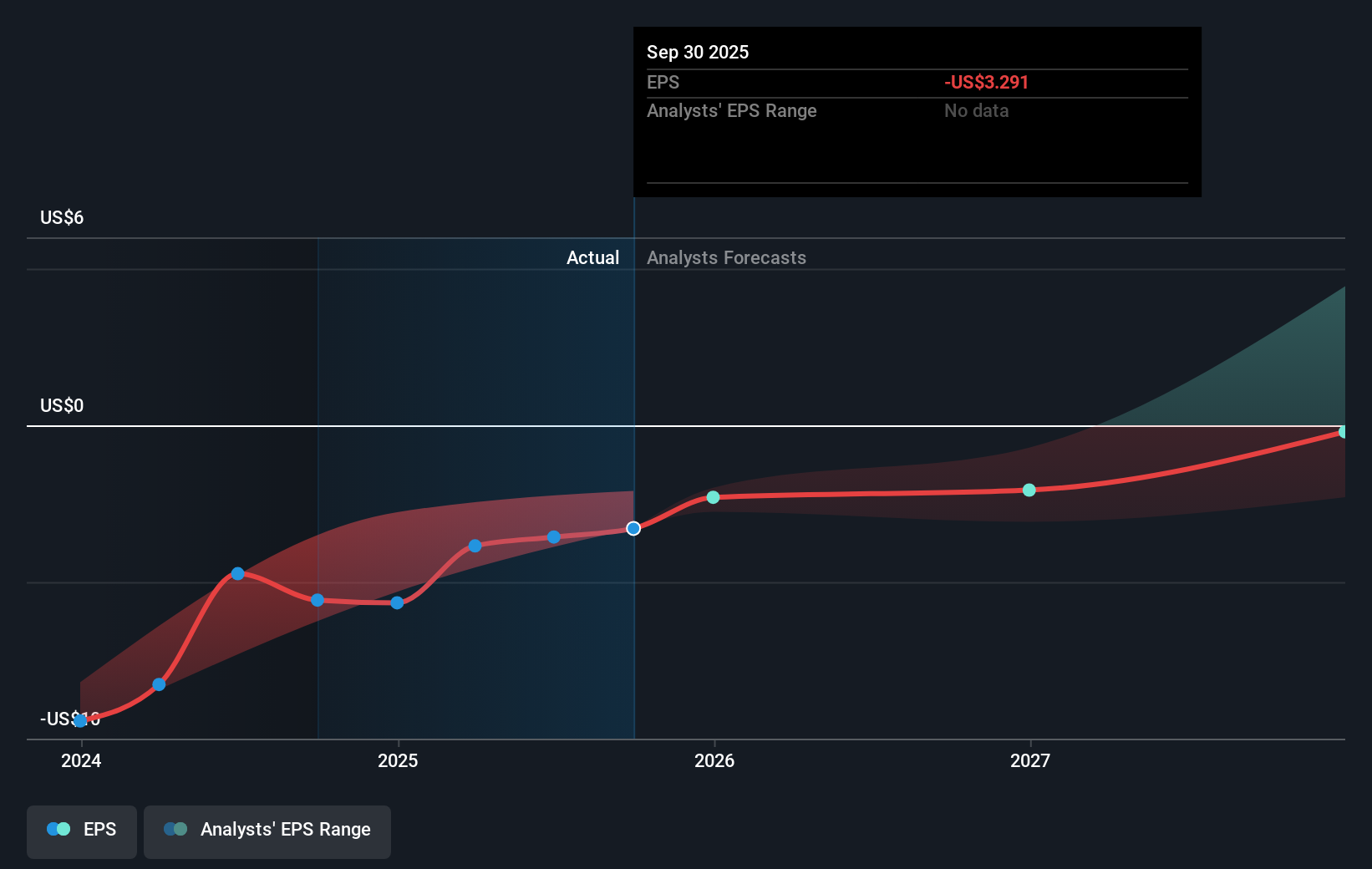This screenshot has height=869, width=1372.
Task: Click the final forecast marker at chart right edge
Action: 1343,432
